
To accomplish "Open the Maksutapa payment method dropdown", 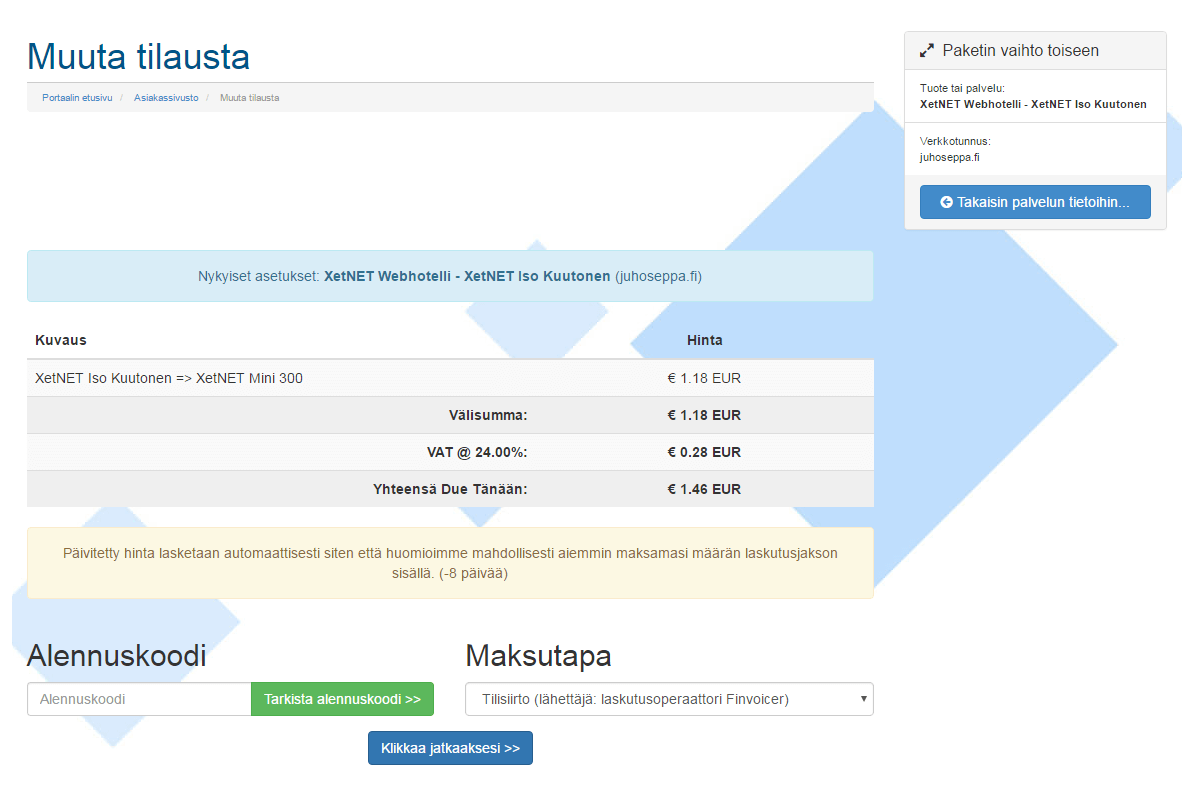I will [669, 699].
